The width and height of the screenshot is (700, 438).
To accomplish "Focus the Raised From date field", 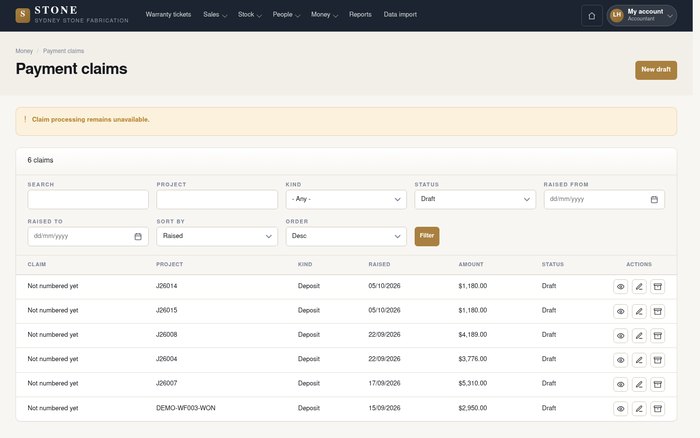I will click(x=604, y=200).
